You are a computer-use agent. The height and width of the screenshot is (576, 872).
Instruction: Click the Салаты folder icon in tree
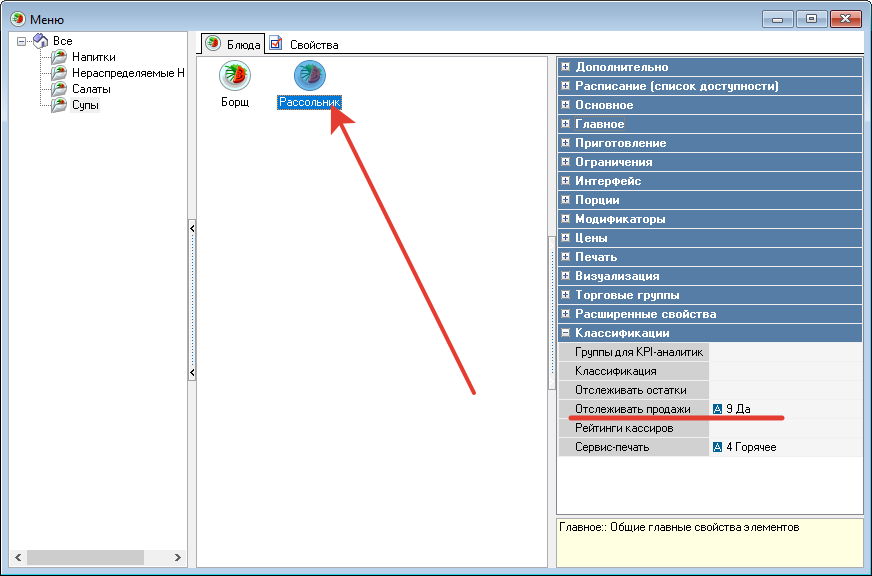click(x=59, y=89)
